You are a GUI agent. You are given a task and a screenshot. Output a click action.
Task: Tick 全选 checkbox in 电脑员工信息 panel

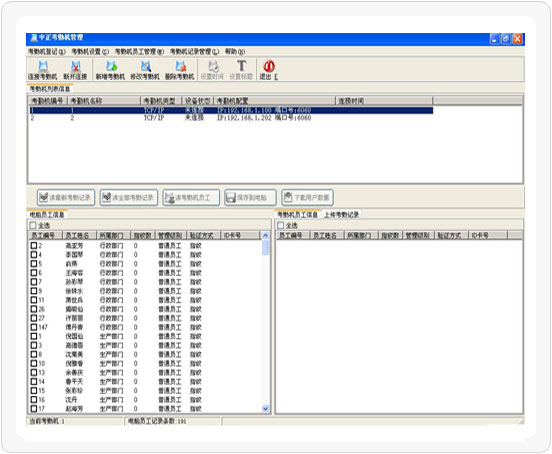pos(33,225)
